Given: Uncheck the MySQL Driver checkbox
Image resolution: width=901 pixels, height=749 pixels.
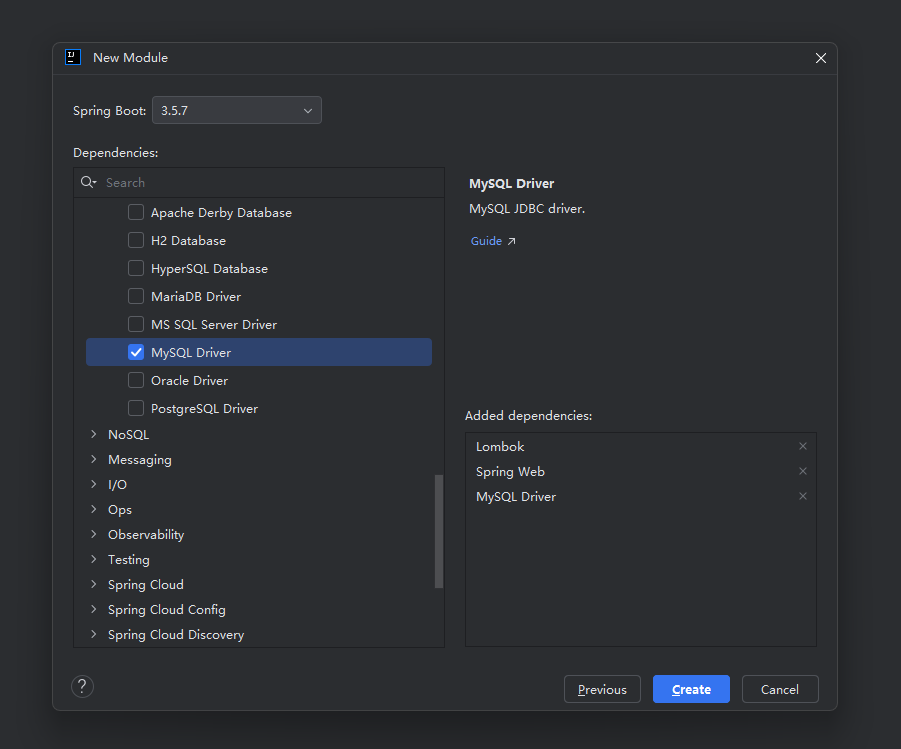Looking at the screenshot, I should [x=136, y=352].
